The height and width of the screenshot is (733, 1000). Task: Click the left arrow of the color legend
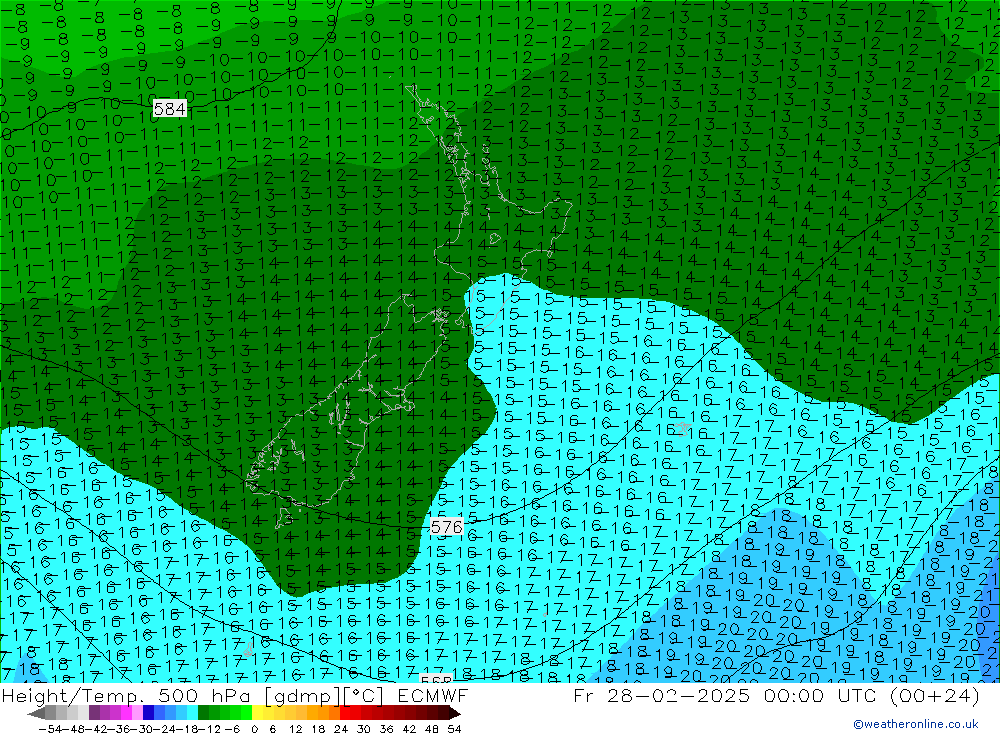click(35, 713)
